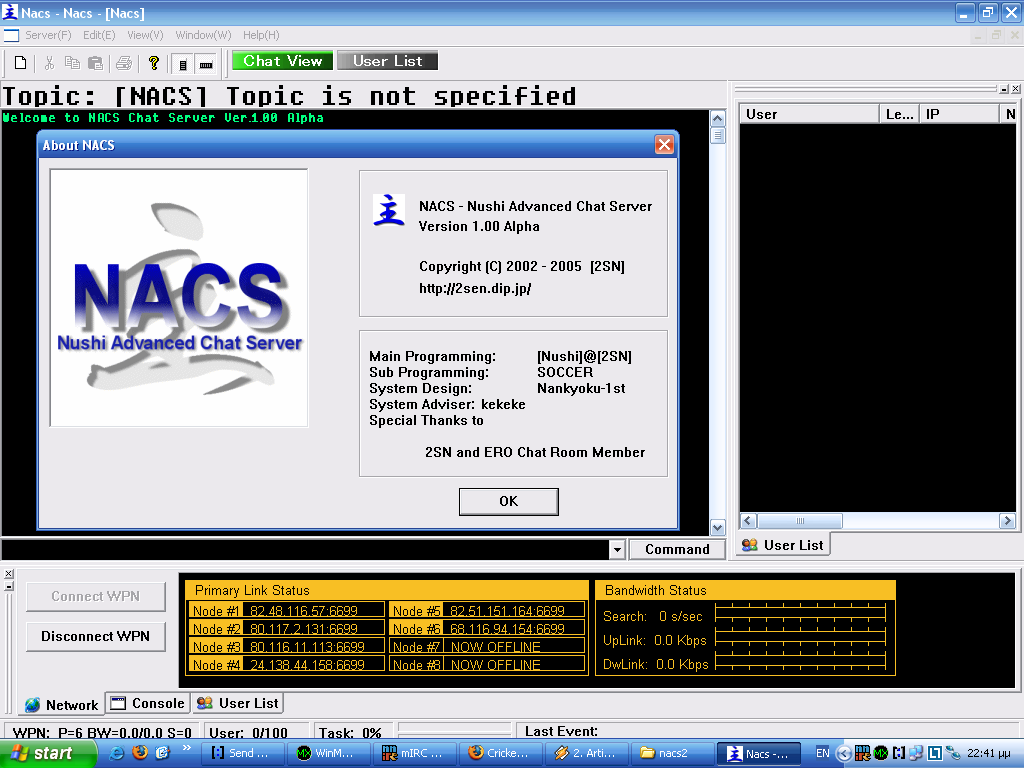Click Node #3 address 80.116.11.113:6699

[x=313, y=647]
